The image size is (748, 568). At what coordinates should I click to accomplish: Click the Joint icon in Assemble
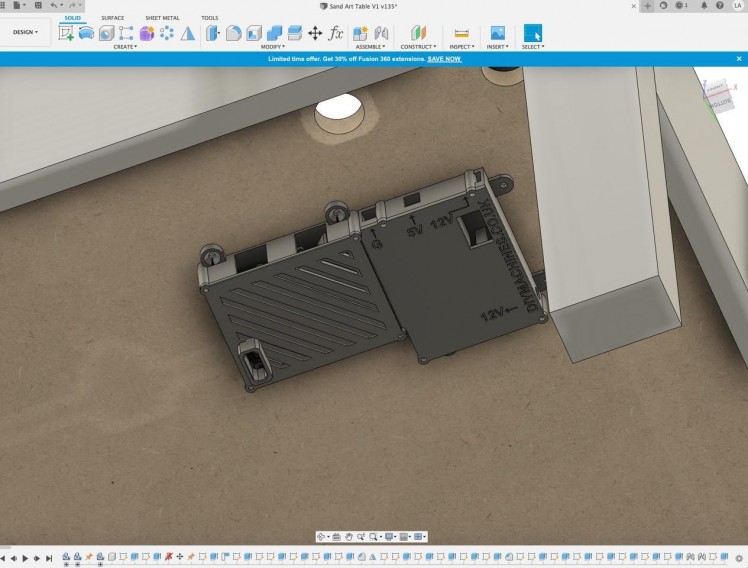[x=380, y=33]
